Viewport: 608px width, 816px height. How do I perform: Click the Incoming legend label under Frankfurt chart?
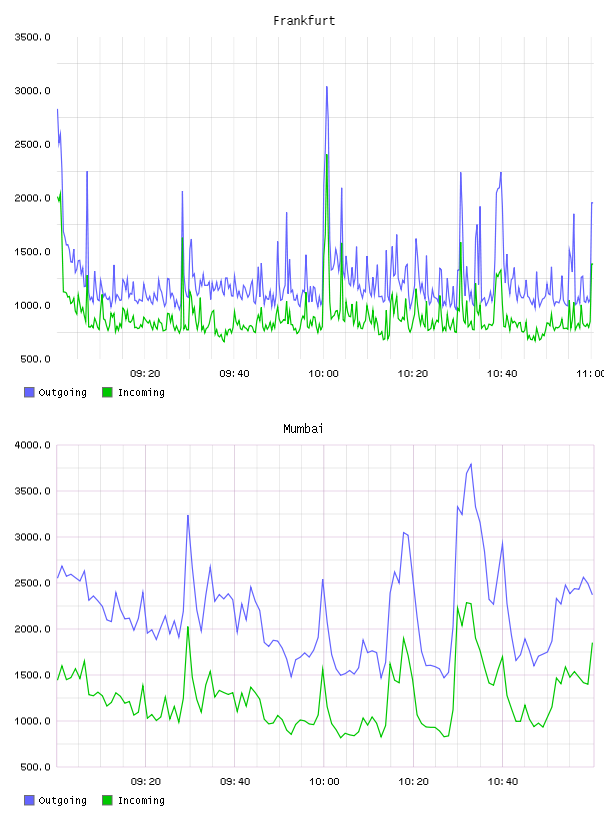[x=141, y=393]
